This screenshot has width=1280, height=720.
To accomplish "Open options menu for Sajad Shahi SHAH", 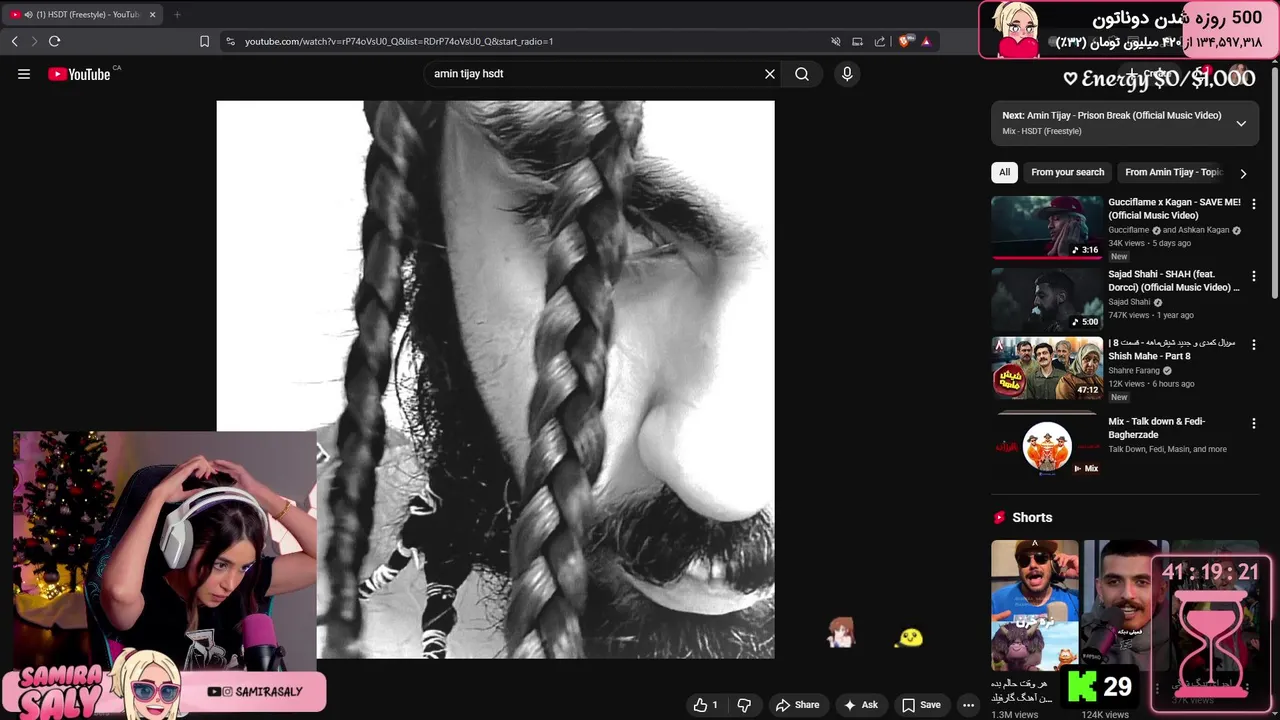I will (1253, 276).
